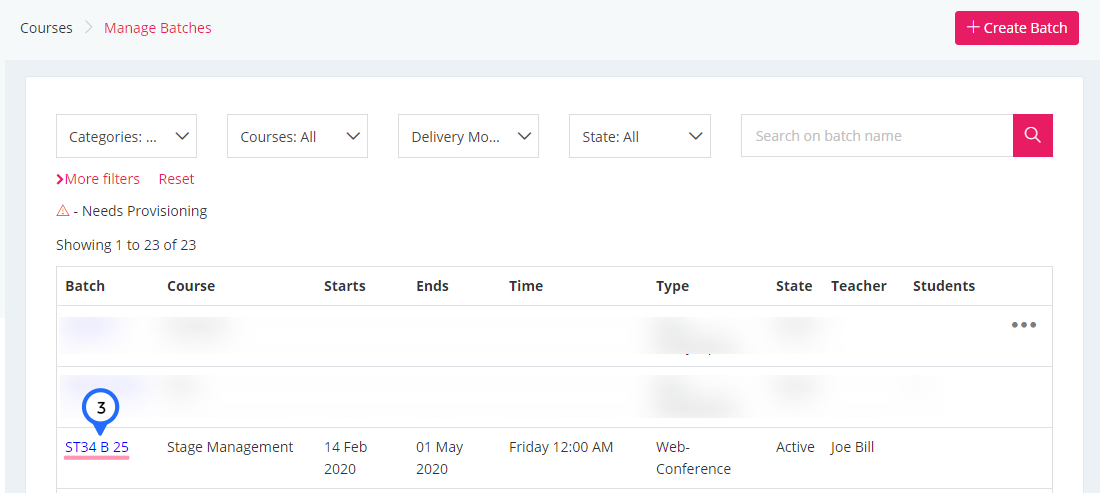
Task: Open the ST34 B 25 batch link
Action: [97, 447]
